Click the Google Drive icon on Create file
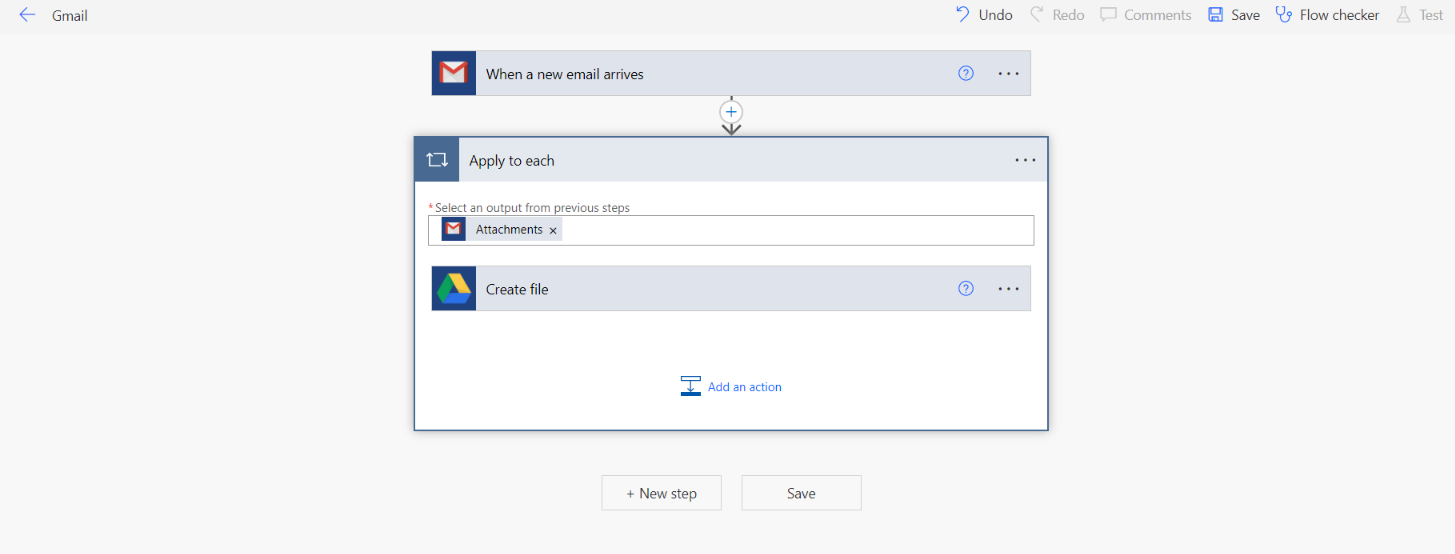Screen dimensions: 1455x554 point(454,289)
